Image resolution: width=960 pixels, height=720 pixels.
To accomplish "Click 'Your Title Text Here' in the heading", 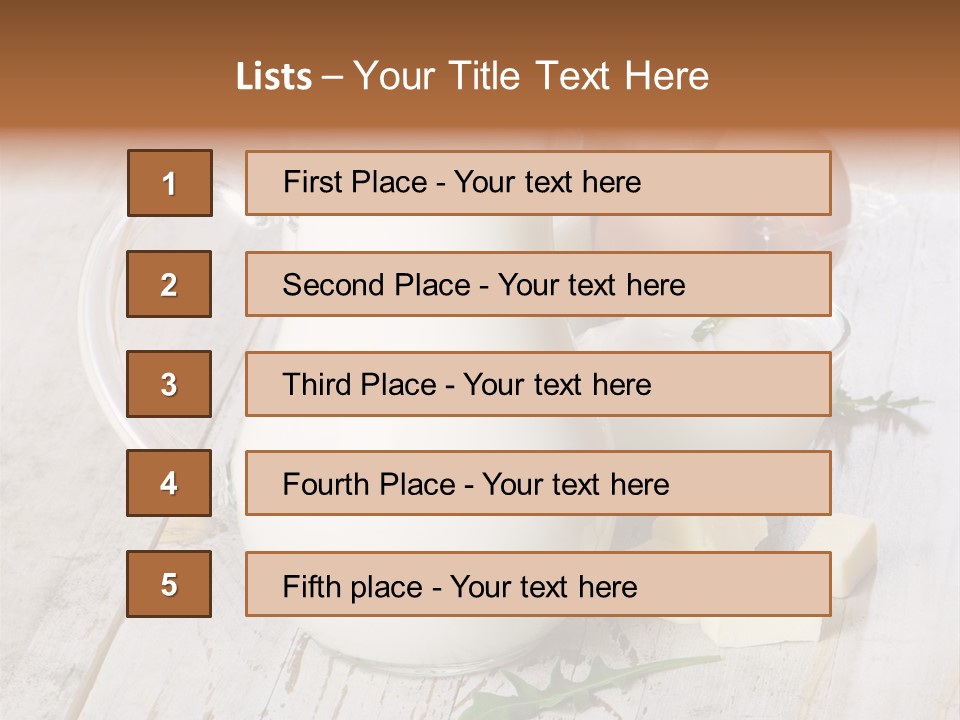I will (x=531, y=76).
